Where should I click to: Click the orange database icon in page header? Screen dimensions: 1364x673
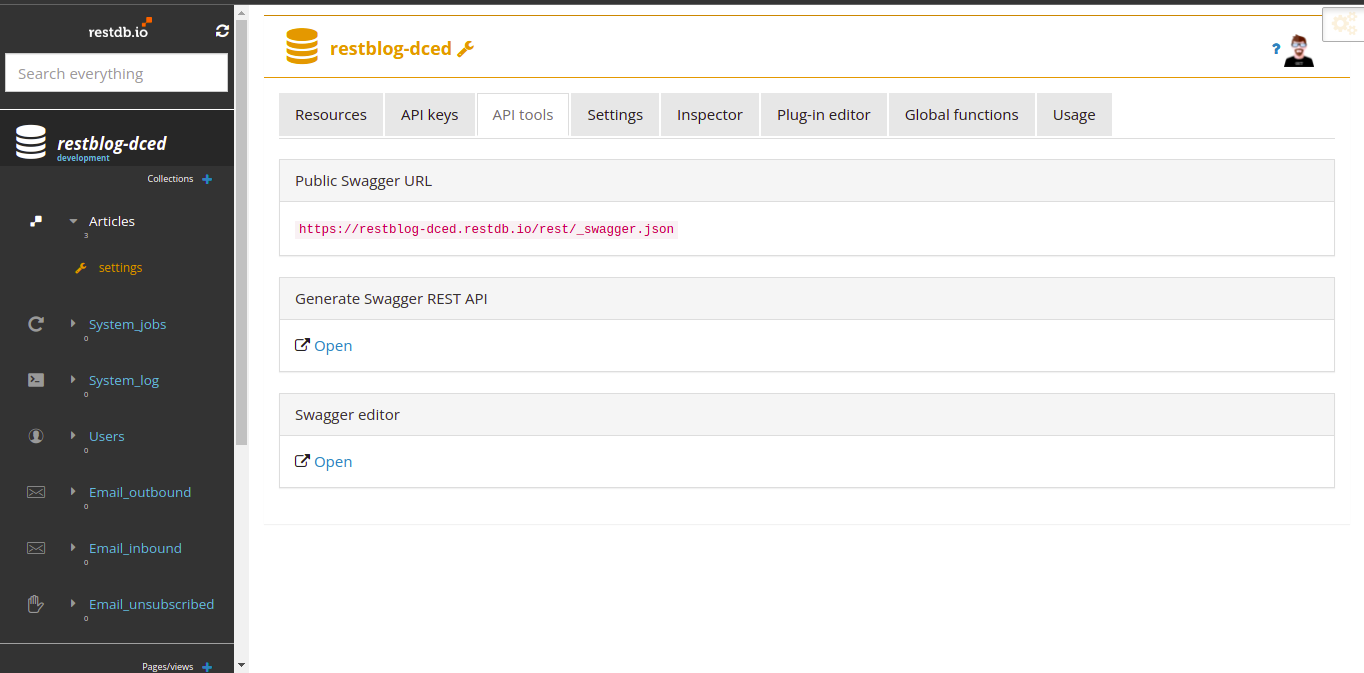(x=302, y=47)
